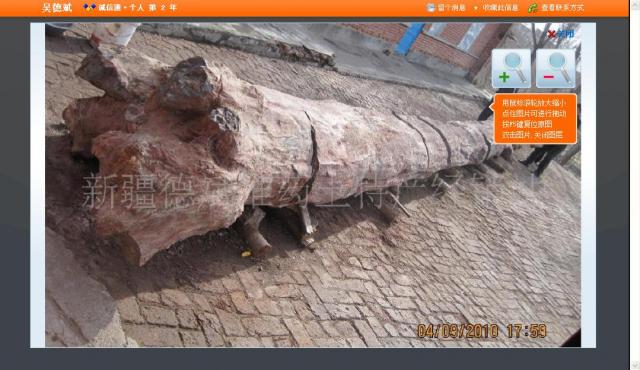Open the 查看联系方式 contact info link

[562, 7]
